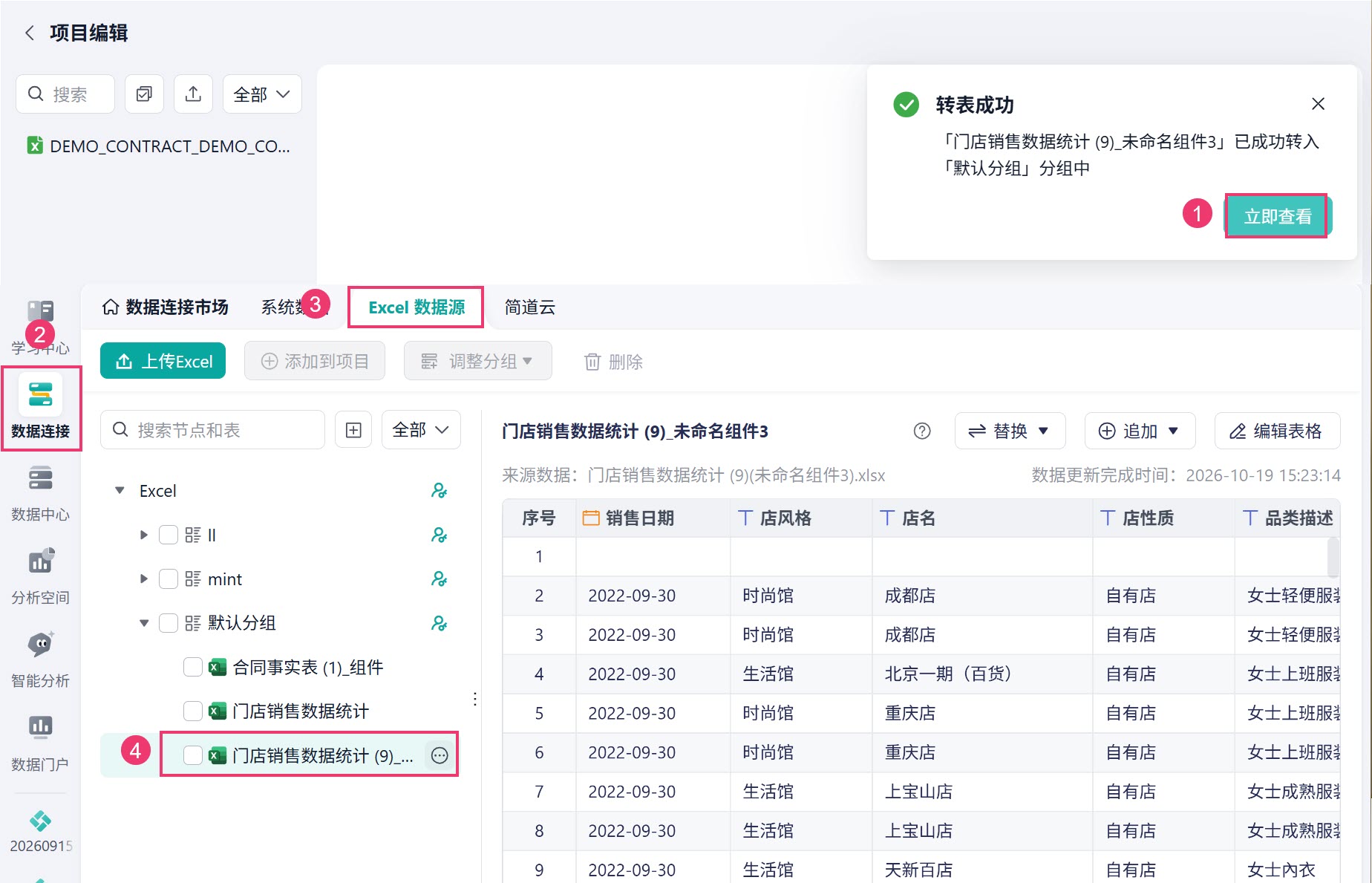Check the ll group checkbox
The image size is (1372, 883).
[169, 535]
